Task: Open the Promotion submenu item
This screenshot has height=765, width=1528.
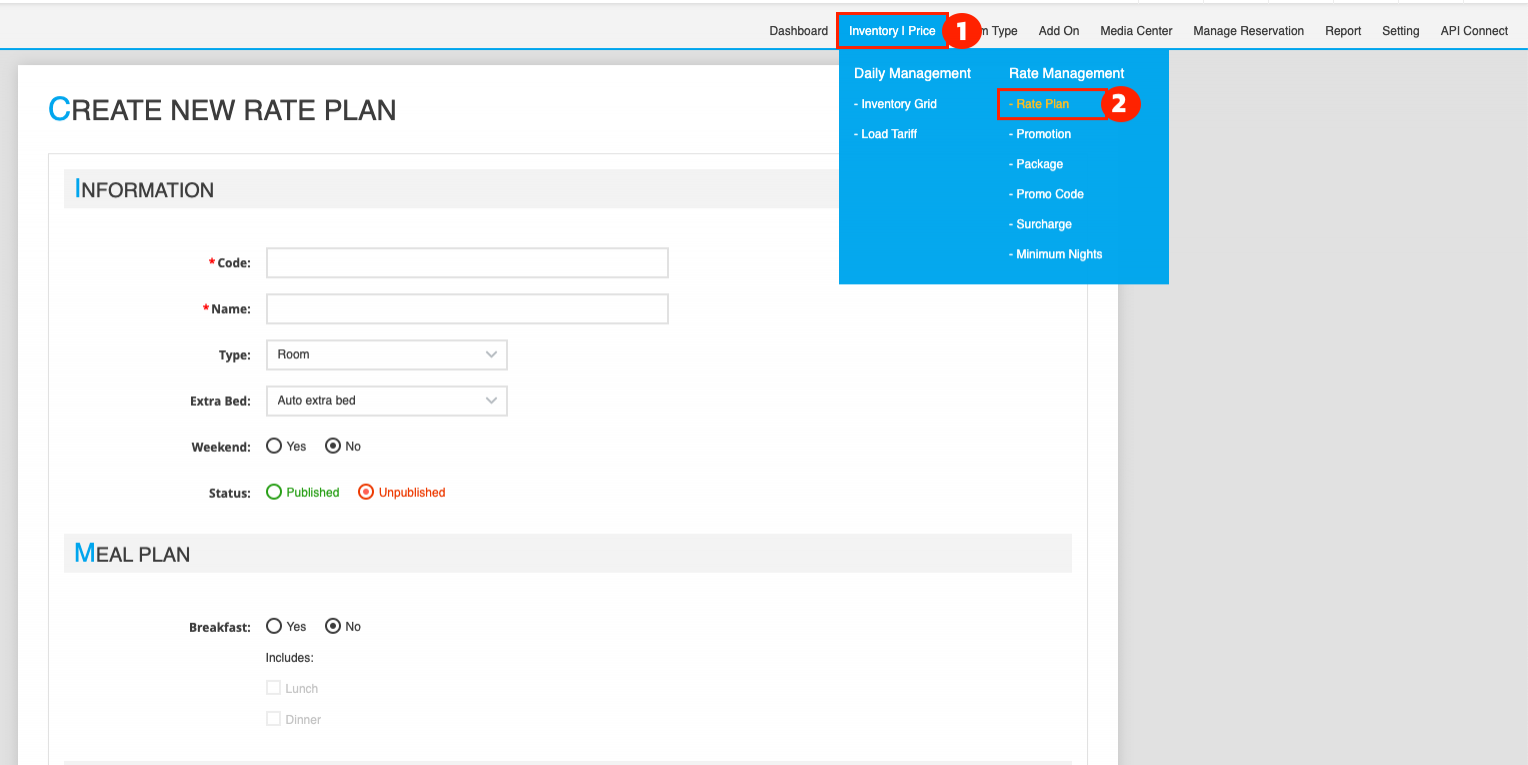Action: click(x=1043, y=134)
